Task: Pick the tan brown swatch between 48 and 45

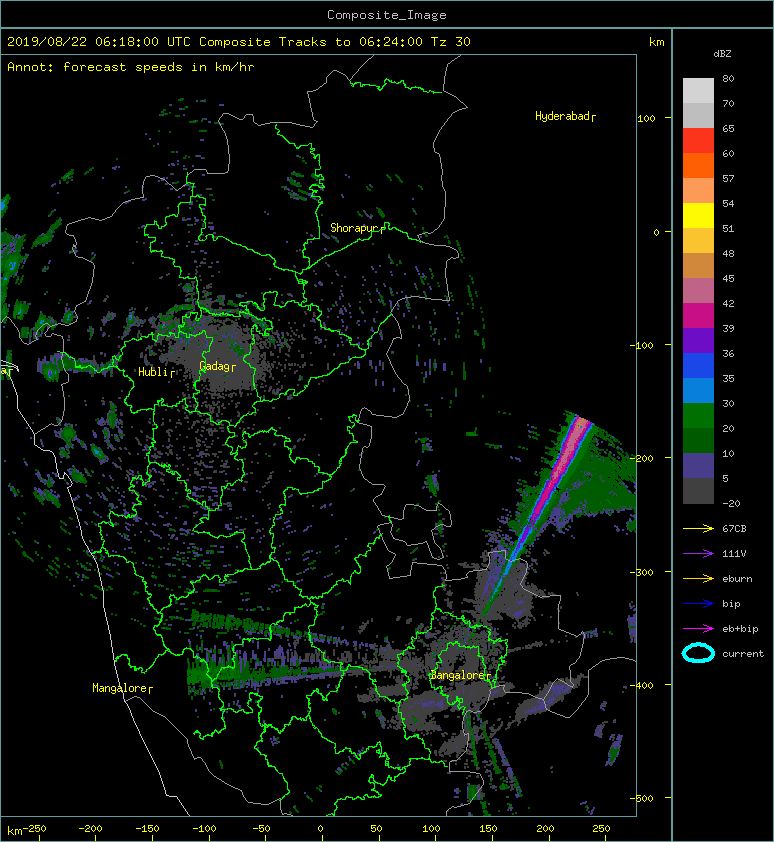Action: [698, 265]
